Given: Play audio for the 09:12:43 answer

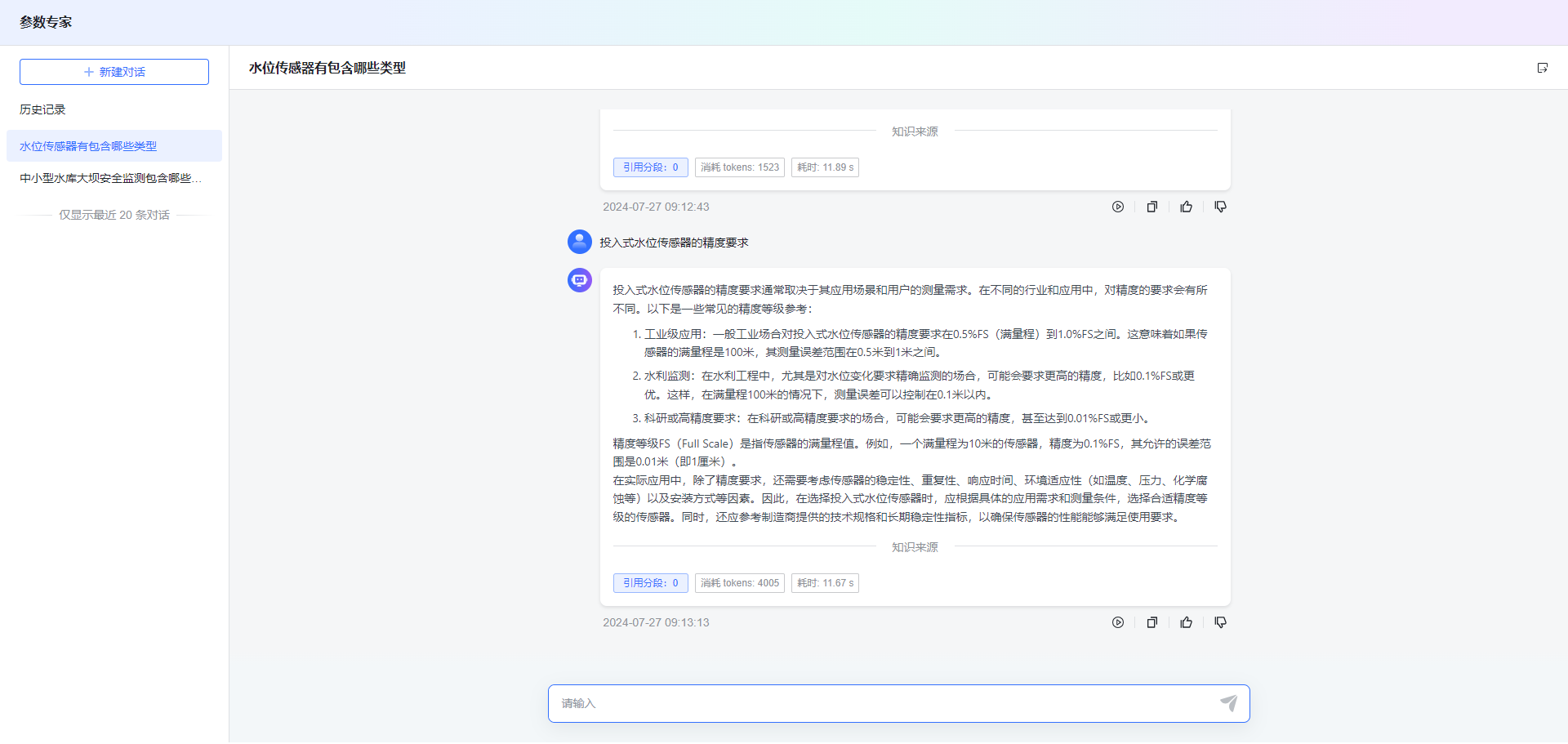Looking at the screenshot, I should tap(1118, 207).
